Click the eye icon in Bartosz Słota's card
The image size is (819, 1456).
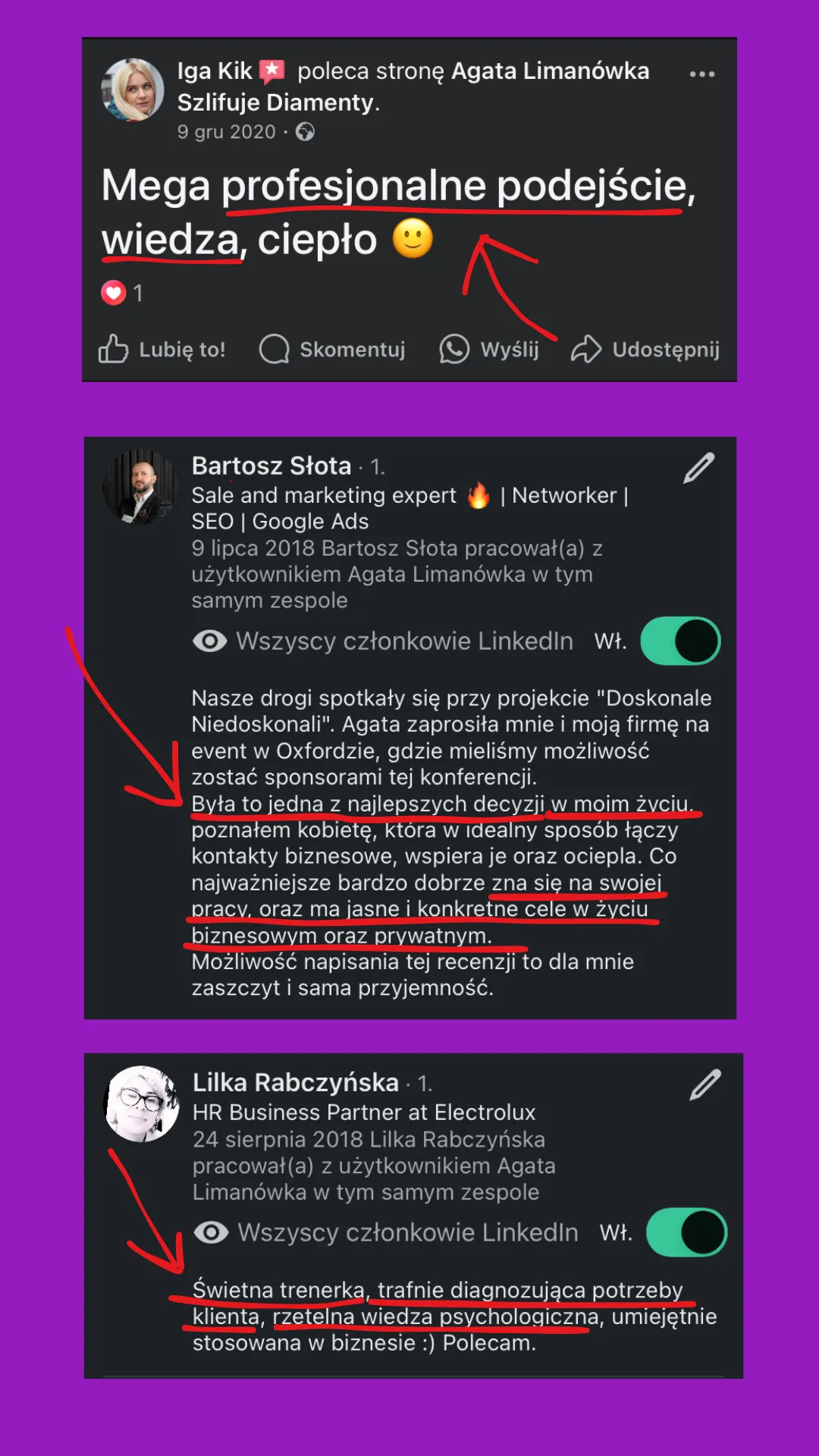point(210,641)
